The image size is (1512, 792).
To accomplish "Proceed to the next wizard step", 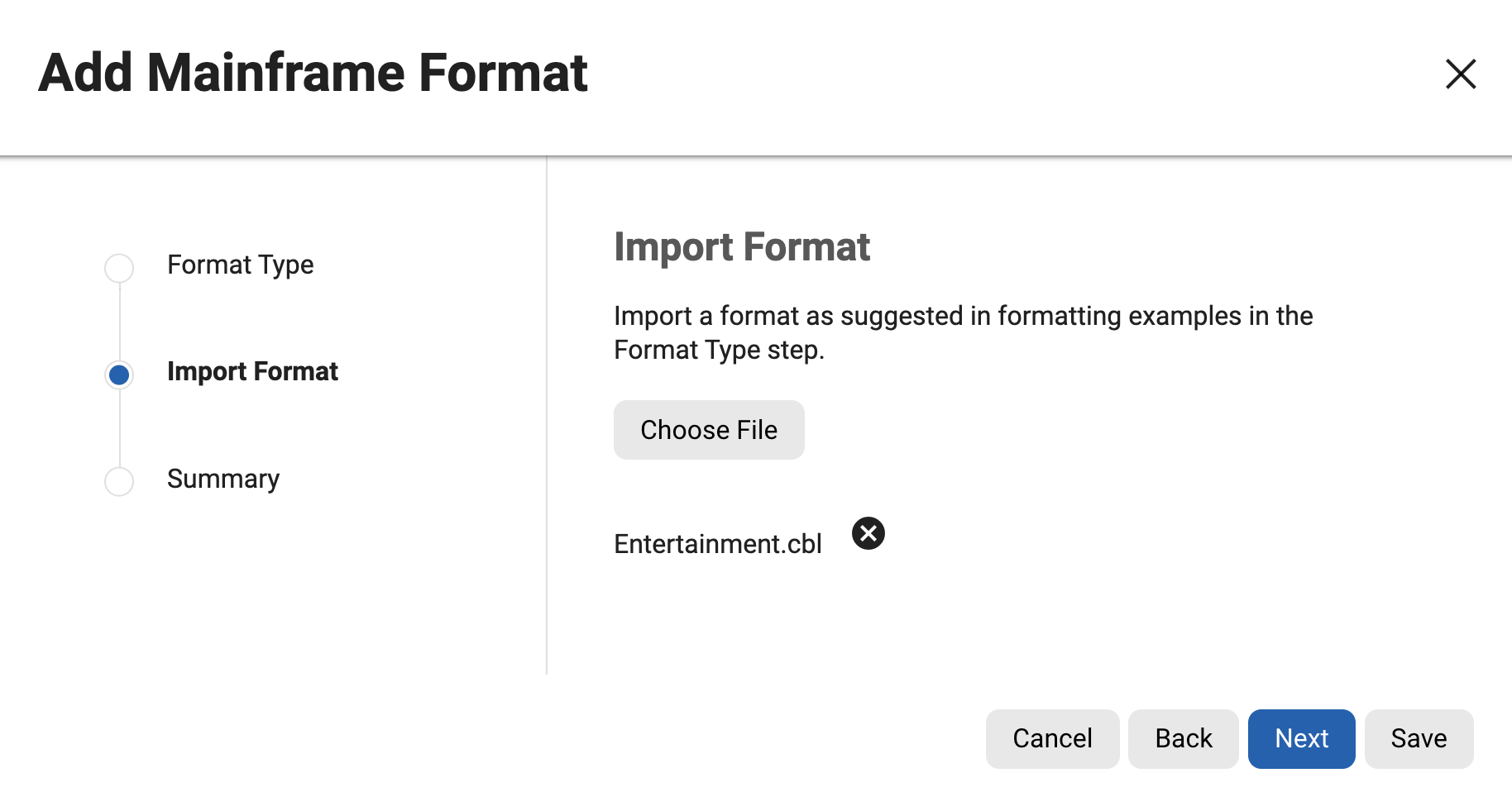I will (1301, 738).
